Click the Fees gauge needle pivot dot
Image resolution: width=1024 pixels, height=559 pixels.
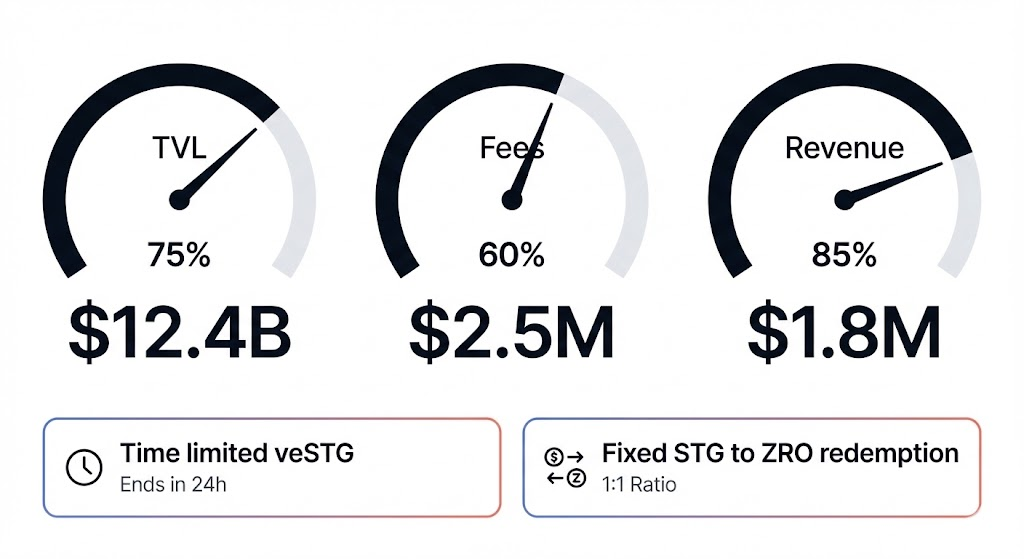click(x=512, y=201)
